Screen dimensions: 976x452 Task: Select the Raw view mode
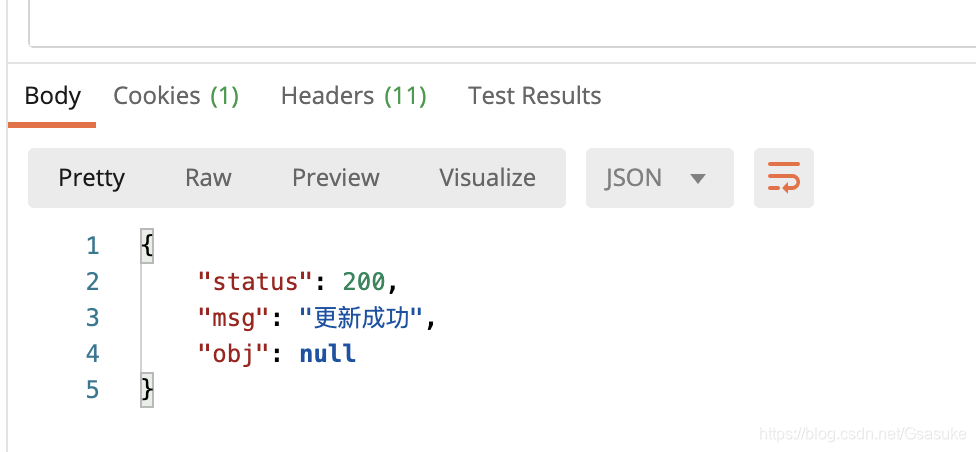(208, 177)
